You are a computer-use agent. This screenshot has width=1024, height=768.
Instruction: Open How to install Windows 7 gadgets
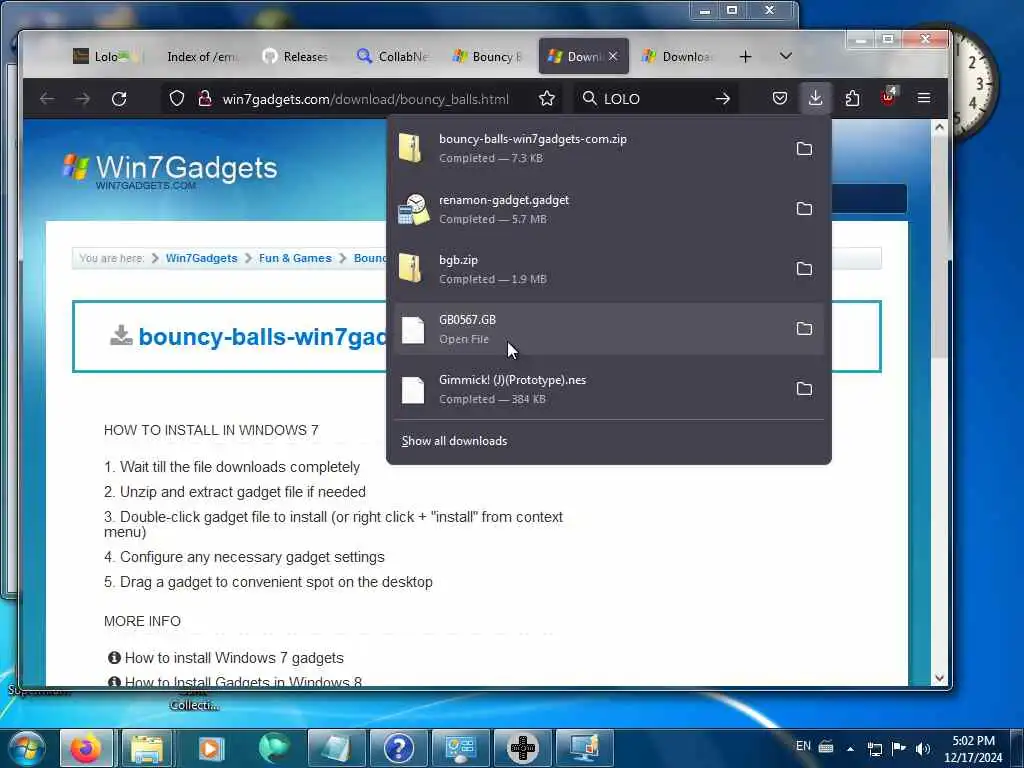click(234, 658)
